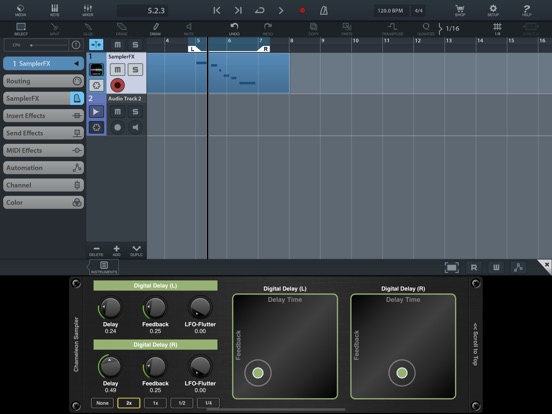This screenshot has height=414, width=552.
Task: Record-arm Audio Track 2
Action: pos(118,127)
